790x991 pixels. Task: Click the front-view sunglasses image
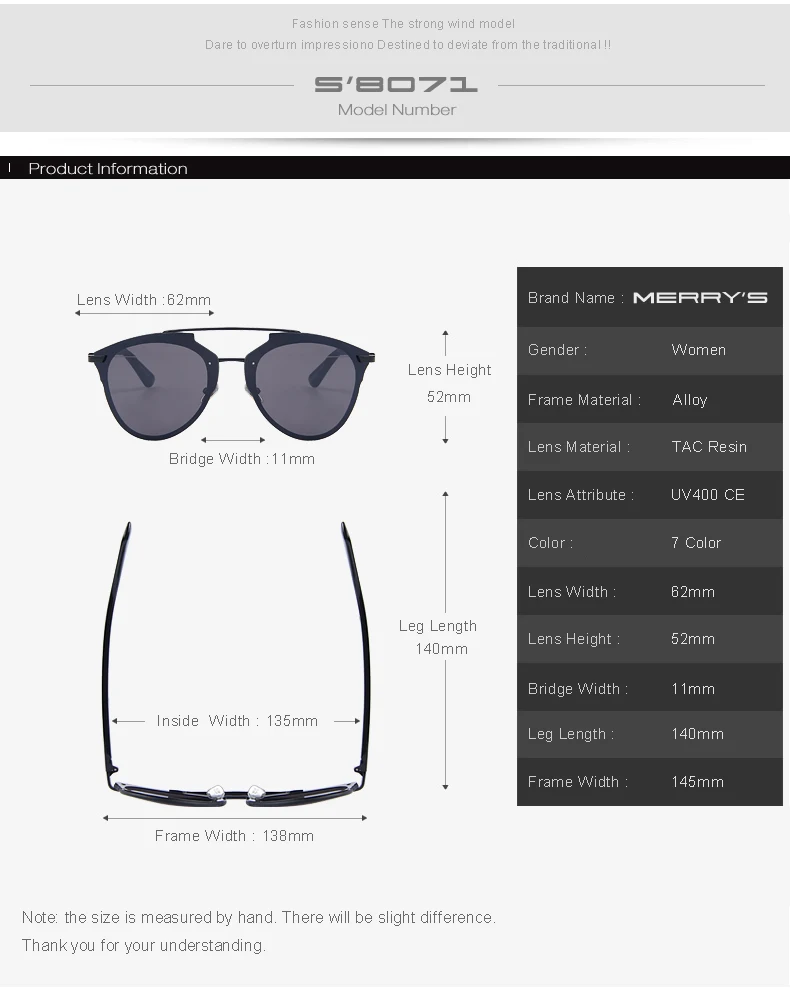[x=231, y=383]
